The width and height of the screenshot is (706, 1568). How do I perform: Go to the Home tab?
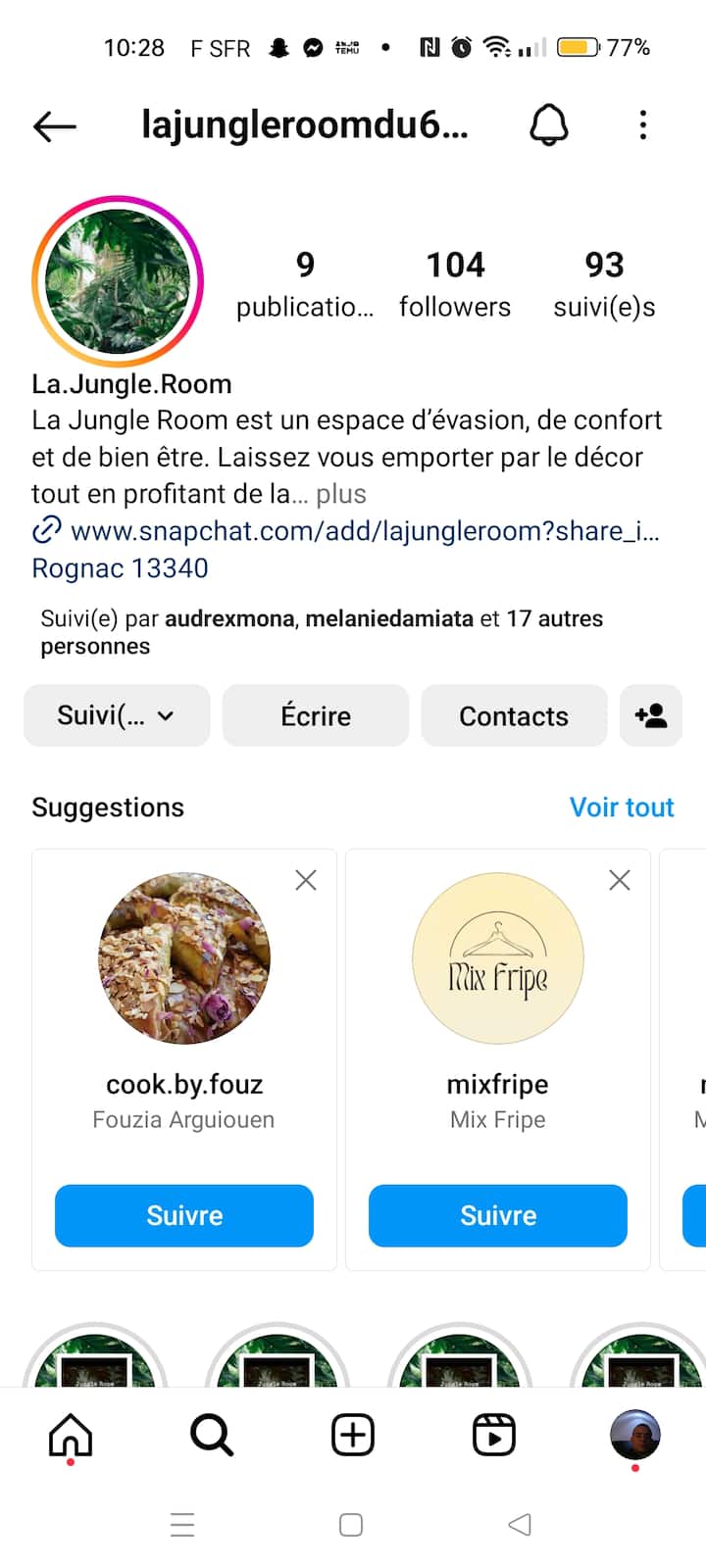click(71, 1436)
